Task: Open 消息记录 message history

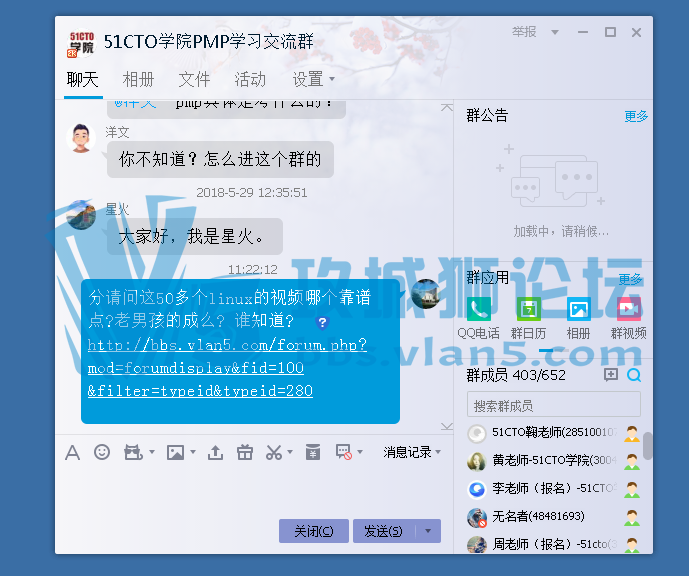Action: [x=407, y=452]
